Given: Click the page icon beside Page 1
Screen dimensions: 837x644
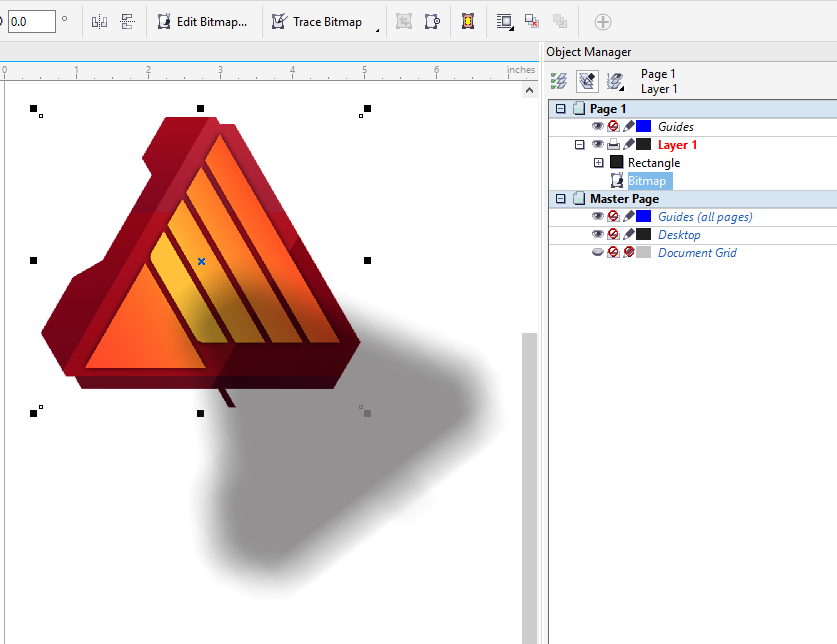Looking at the screenshot, I should click(579, 108).
